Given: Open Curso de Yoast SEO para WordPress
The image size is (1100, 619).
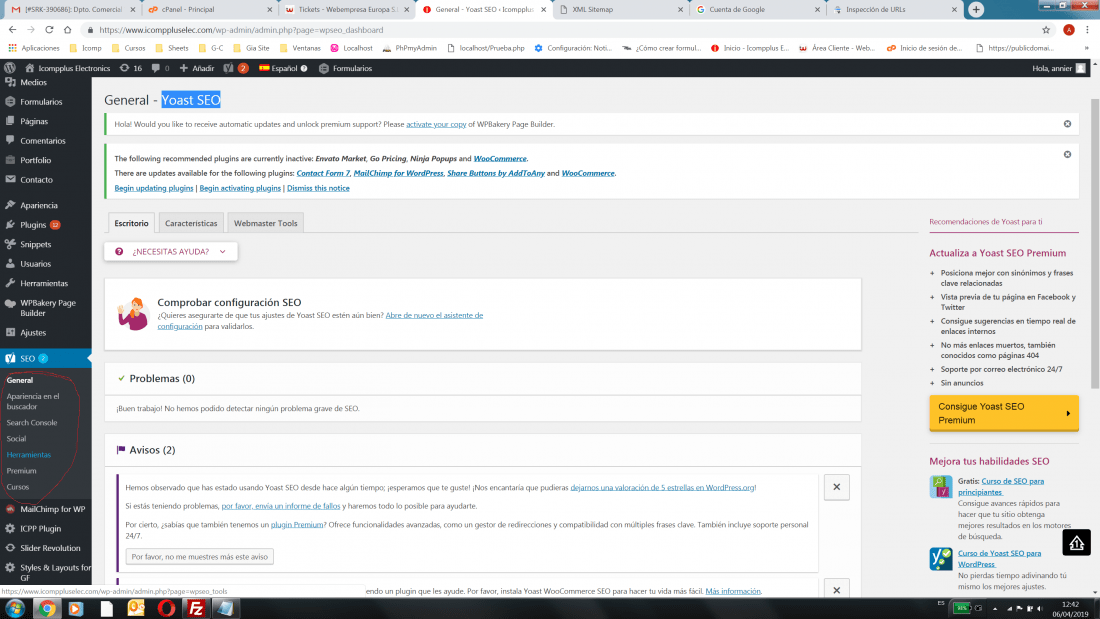Looking at the screenshot, I should click(999, 559).
